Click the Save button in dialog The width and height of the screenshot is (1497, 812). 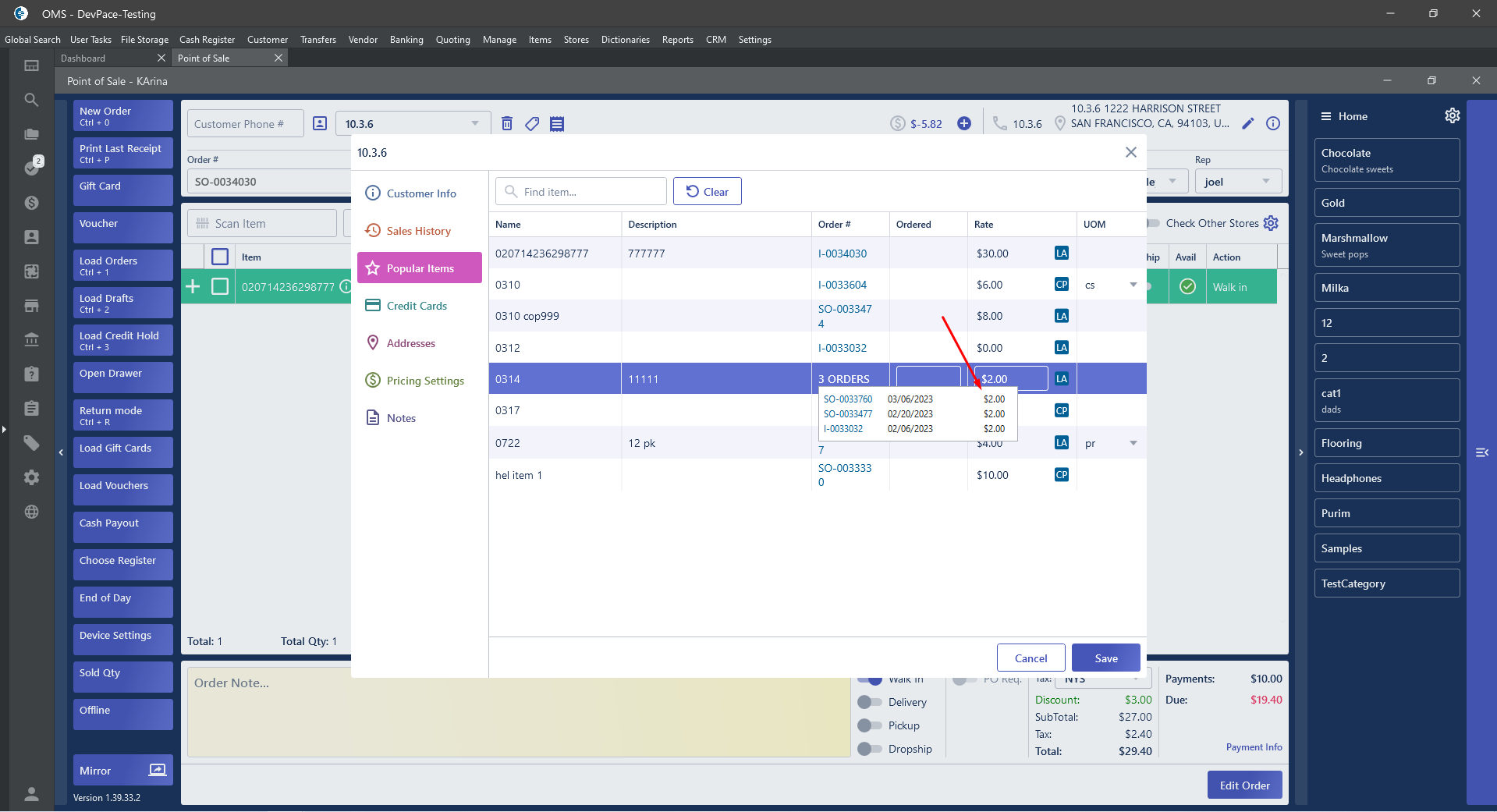(1105, 658)
